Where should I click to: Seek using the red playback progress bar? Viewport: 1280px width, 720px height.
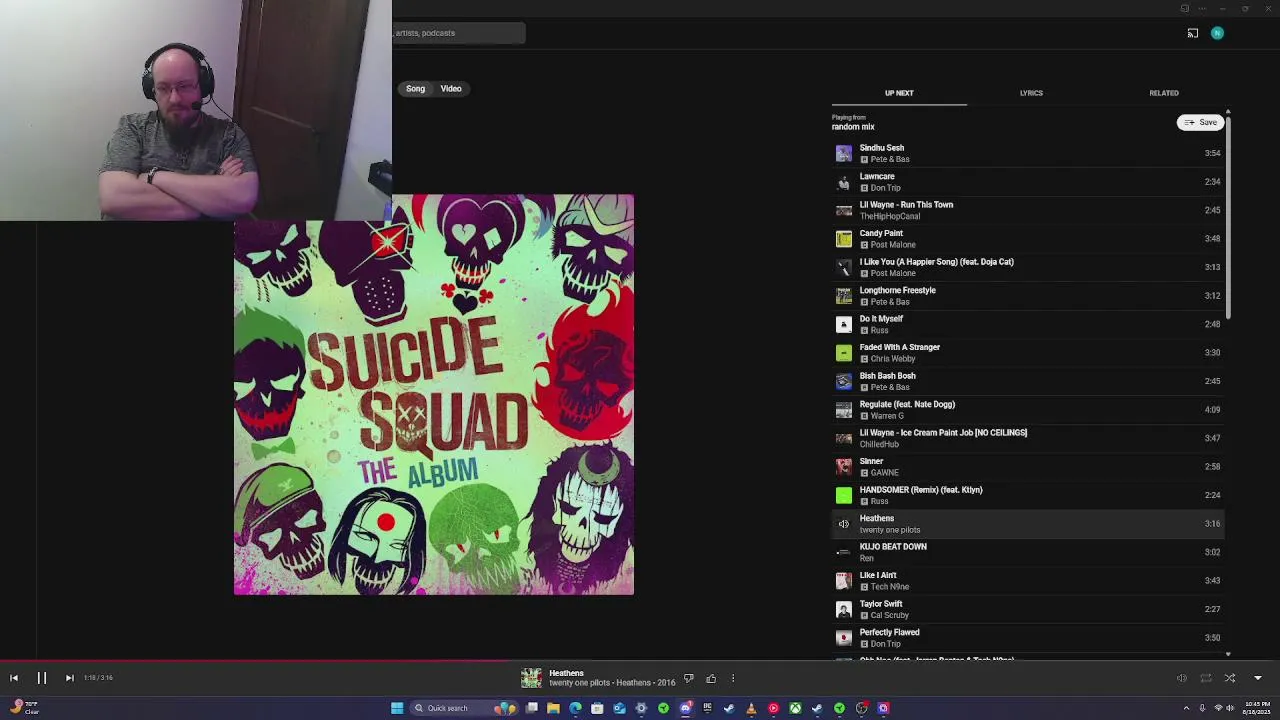coord(640,660)
